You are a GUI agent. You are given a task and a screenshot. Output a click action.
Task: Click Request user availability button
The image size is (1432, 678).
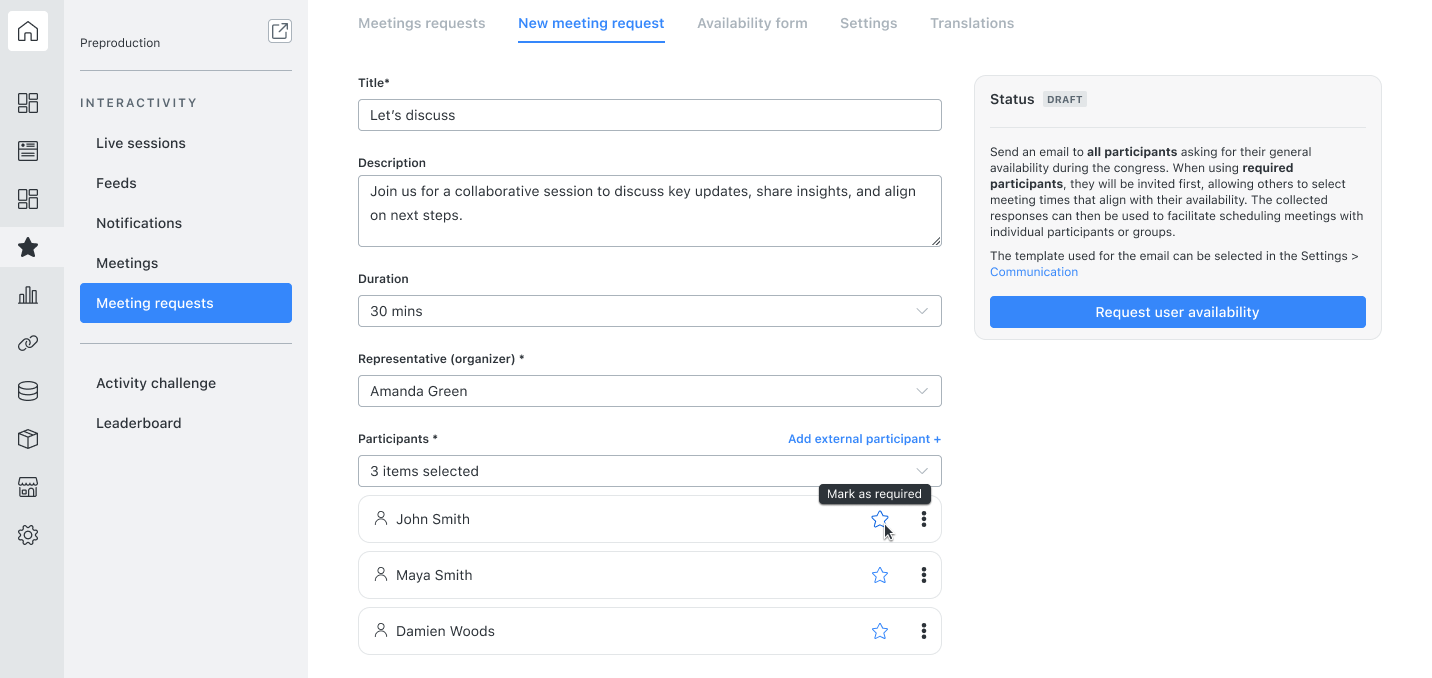pyautogui.click(x=1178, y=312)
